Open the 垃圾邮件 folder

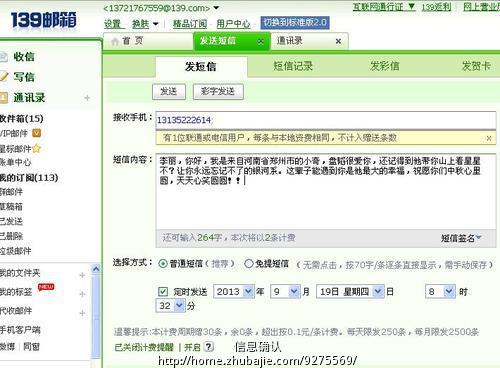pyautogui.click(x=15, y=251)
